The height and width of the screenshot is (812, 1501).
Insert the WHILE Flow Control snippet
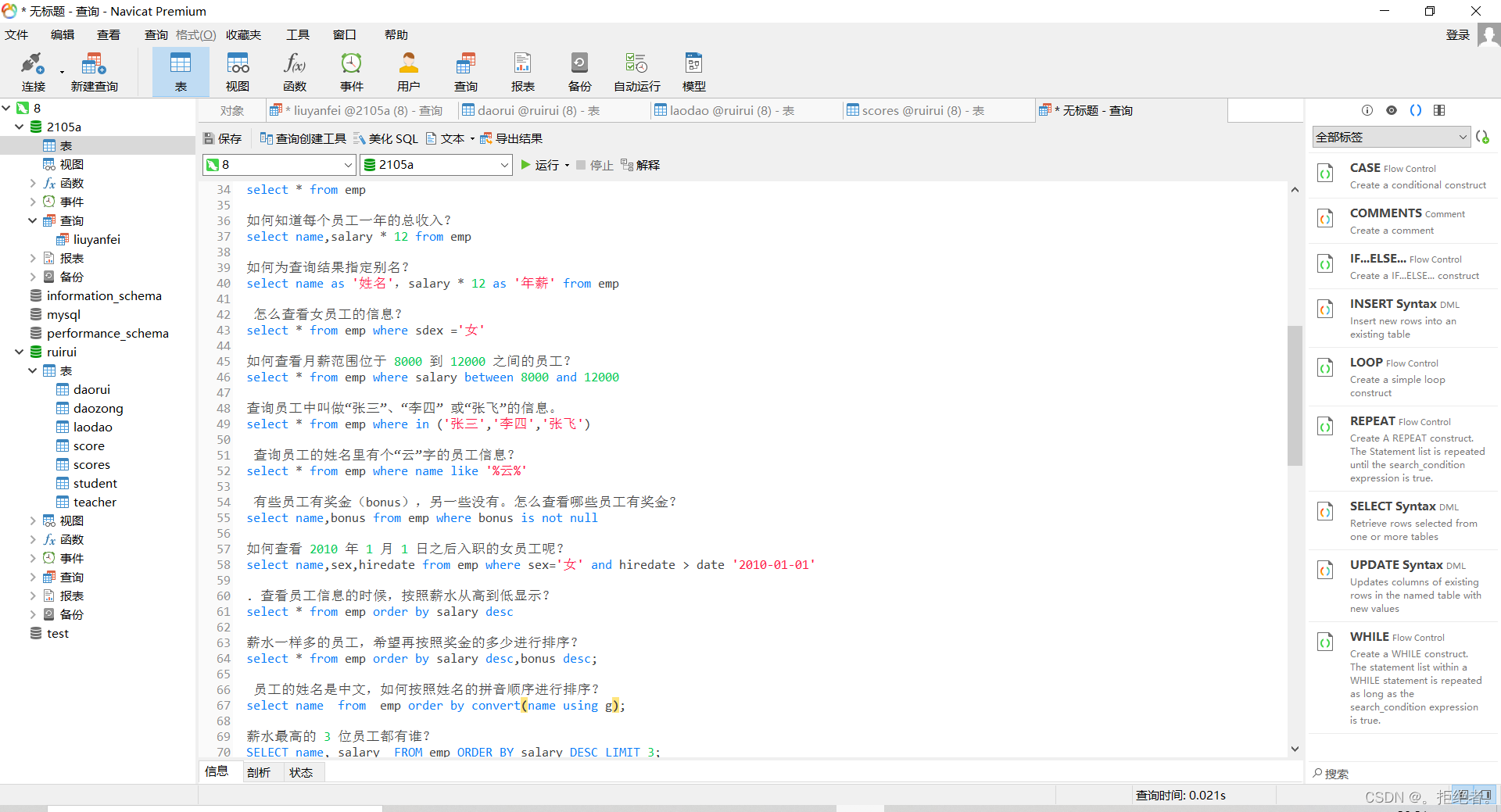[1402, 678]
